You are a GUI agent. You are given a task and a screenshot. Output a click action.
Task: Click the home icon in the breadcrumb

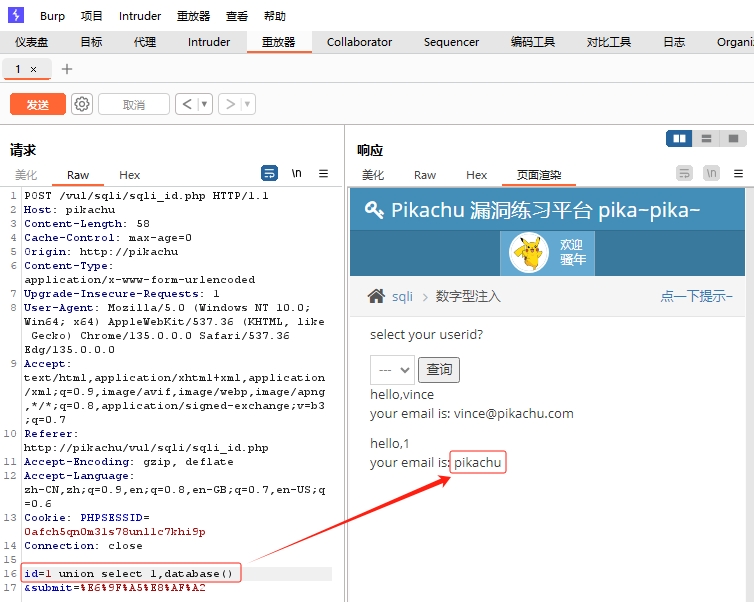376,296
